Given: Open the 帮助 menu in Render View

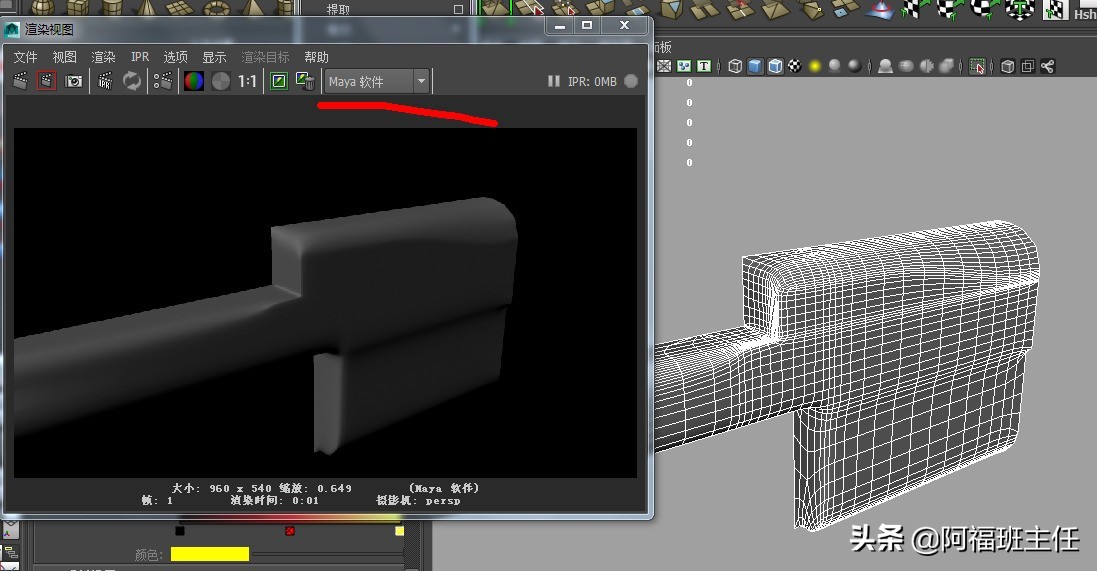Looking at the screenshot, I should [316, 57].
